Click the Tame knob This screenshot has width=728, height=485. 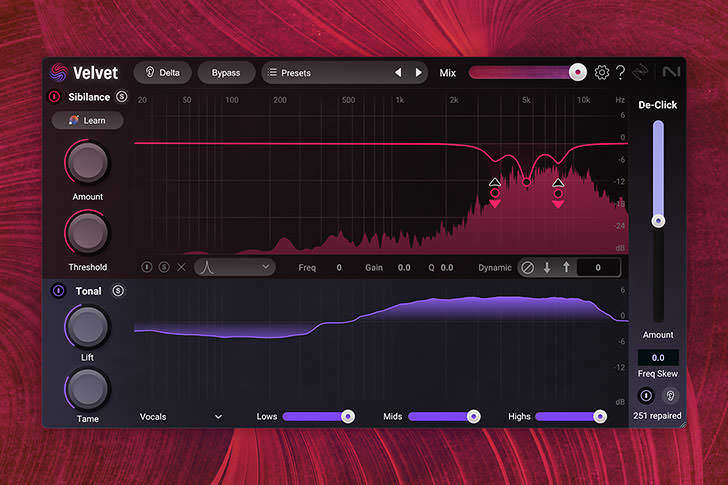pyautogui.click(x=87, y=389)
